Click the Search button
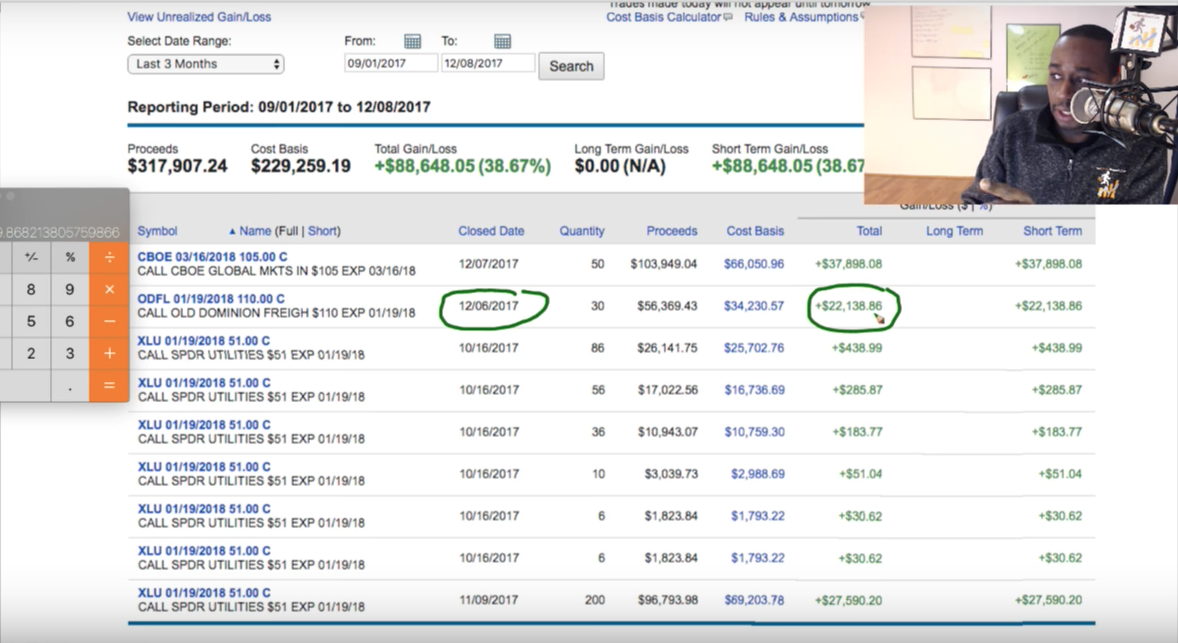1178x643 pixels. [x=571, y=66]
